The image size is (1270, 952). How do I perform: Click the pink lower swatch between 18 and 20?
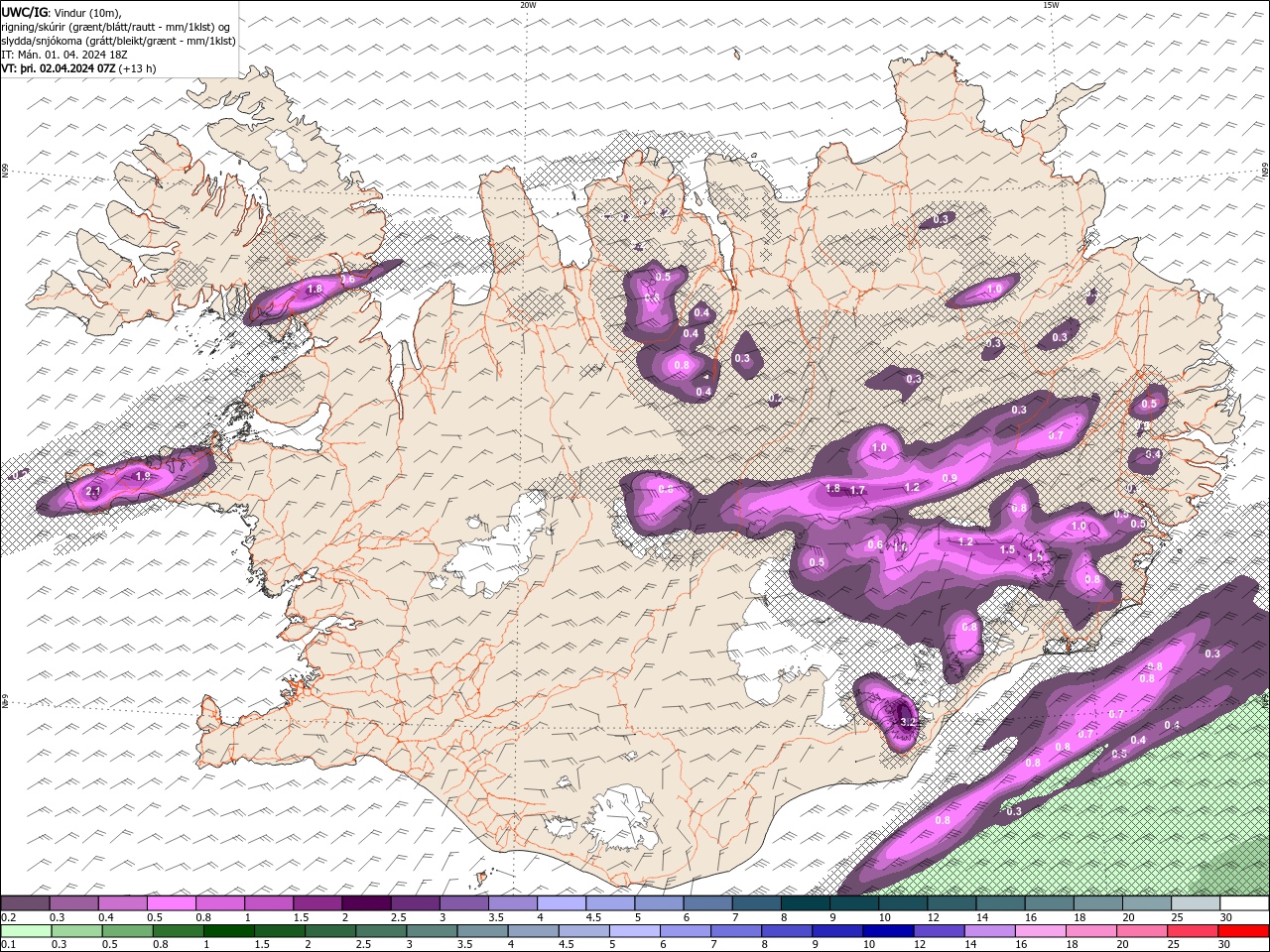pyautogui.click(x=1092, y=931)
